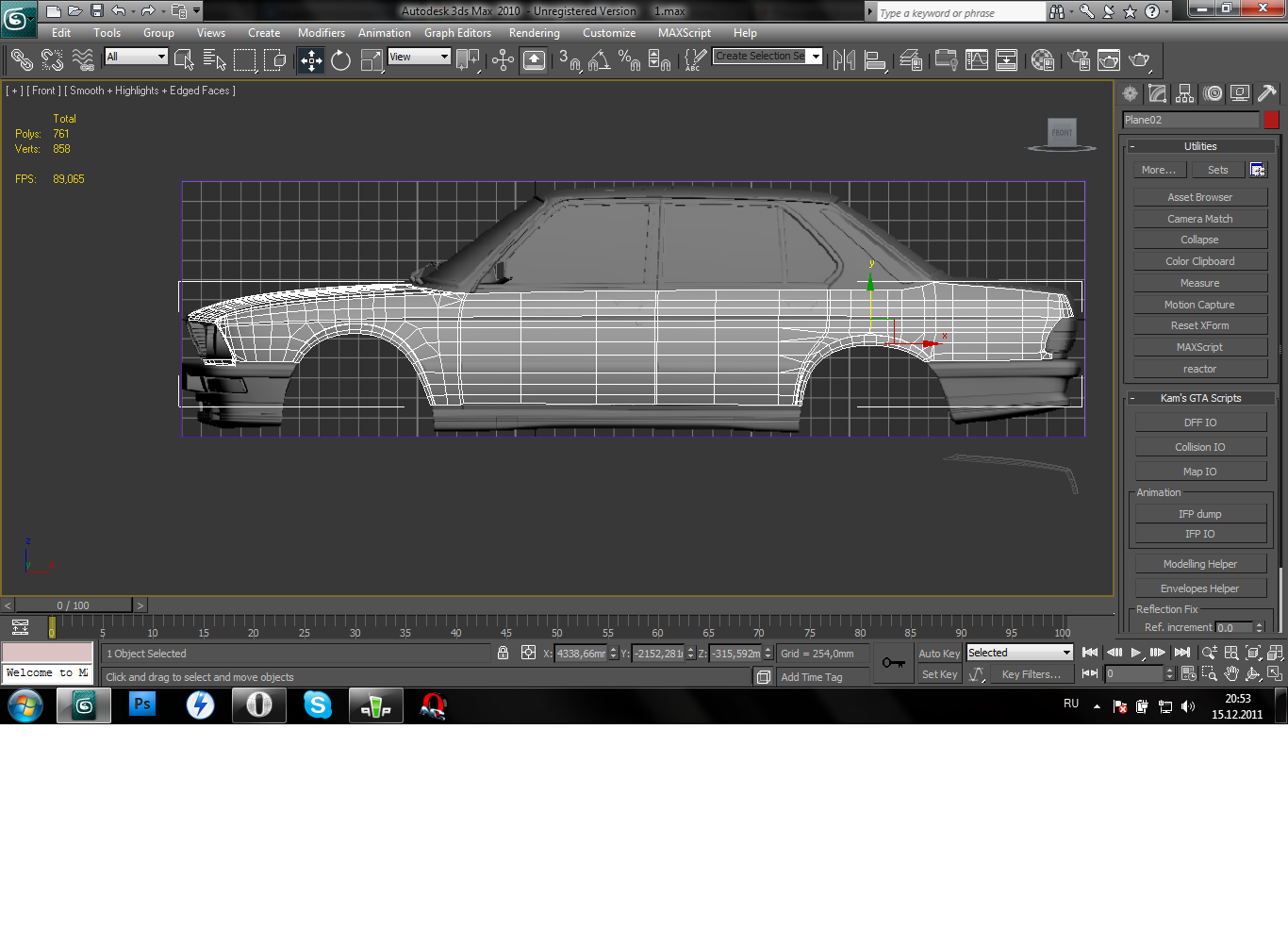Click the Angle Snap toggle icon

(599, 60)
